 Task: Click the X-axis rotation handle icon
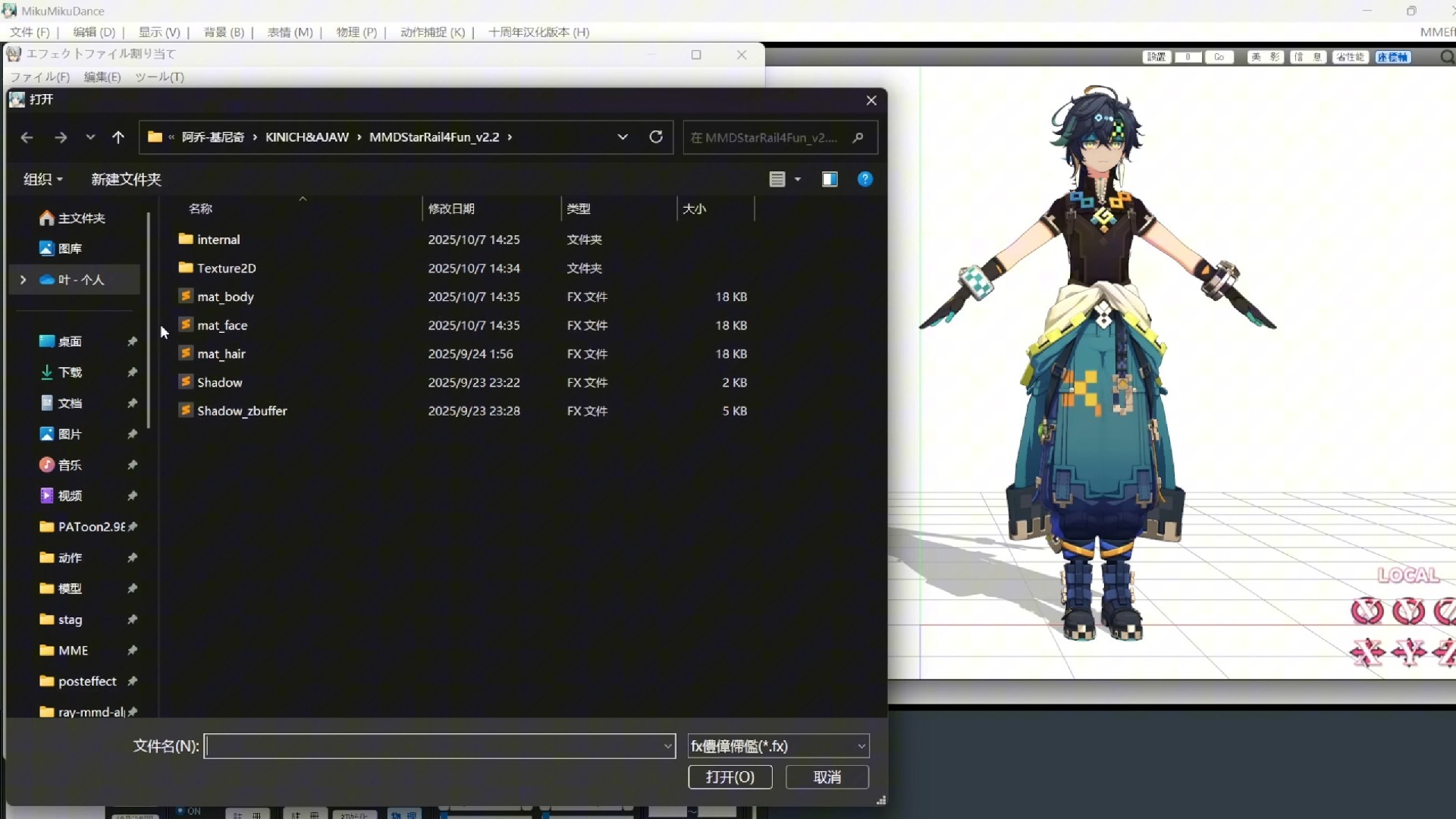(1367, 611)
